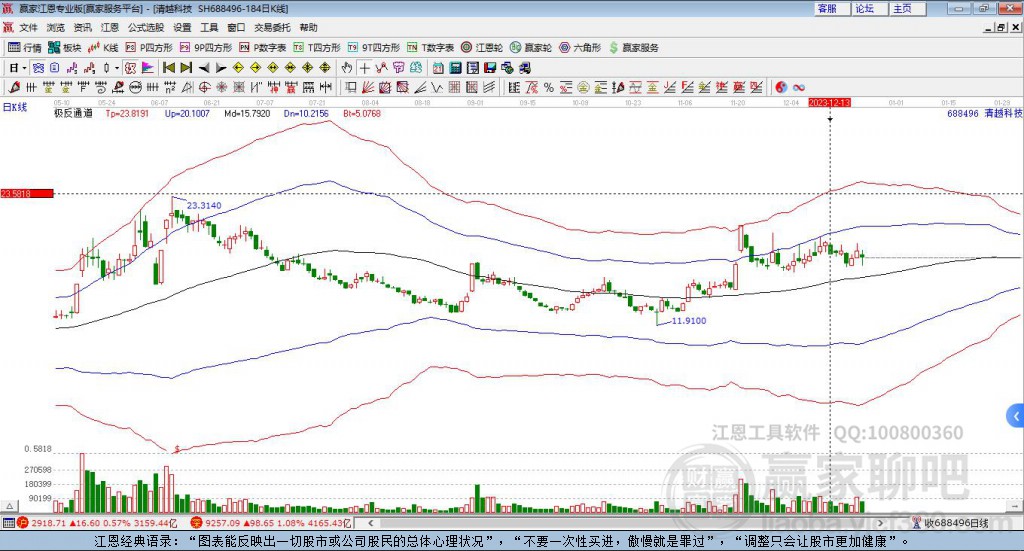
Task: Open the 赢家轮 wheel tool
Action: 531,48
